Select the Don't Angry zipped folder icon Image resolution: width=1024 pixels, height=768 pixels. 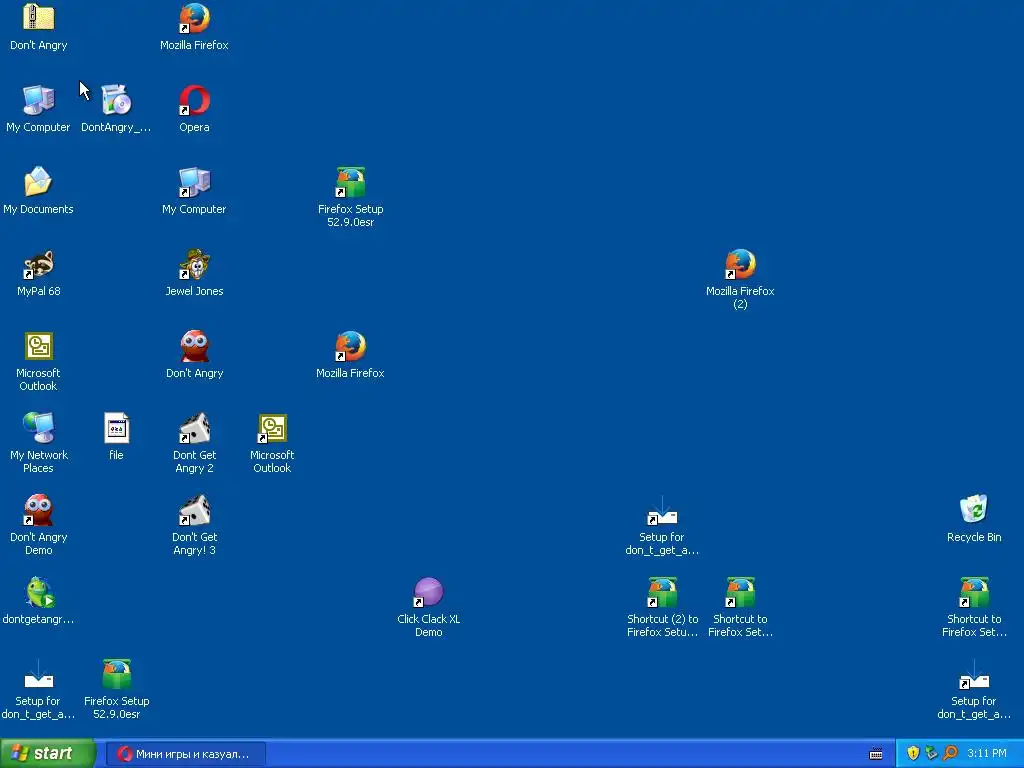click(39, 18)
